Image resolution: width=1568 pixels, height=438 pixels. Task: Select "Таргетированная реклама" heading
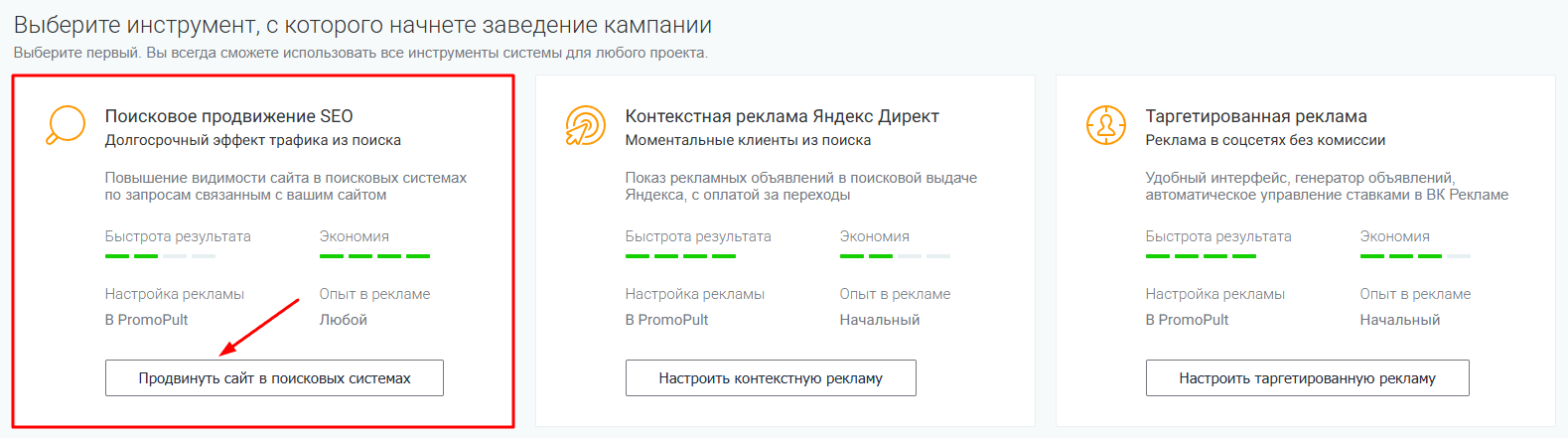[1255, 116]
